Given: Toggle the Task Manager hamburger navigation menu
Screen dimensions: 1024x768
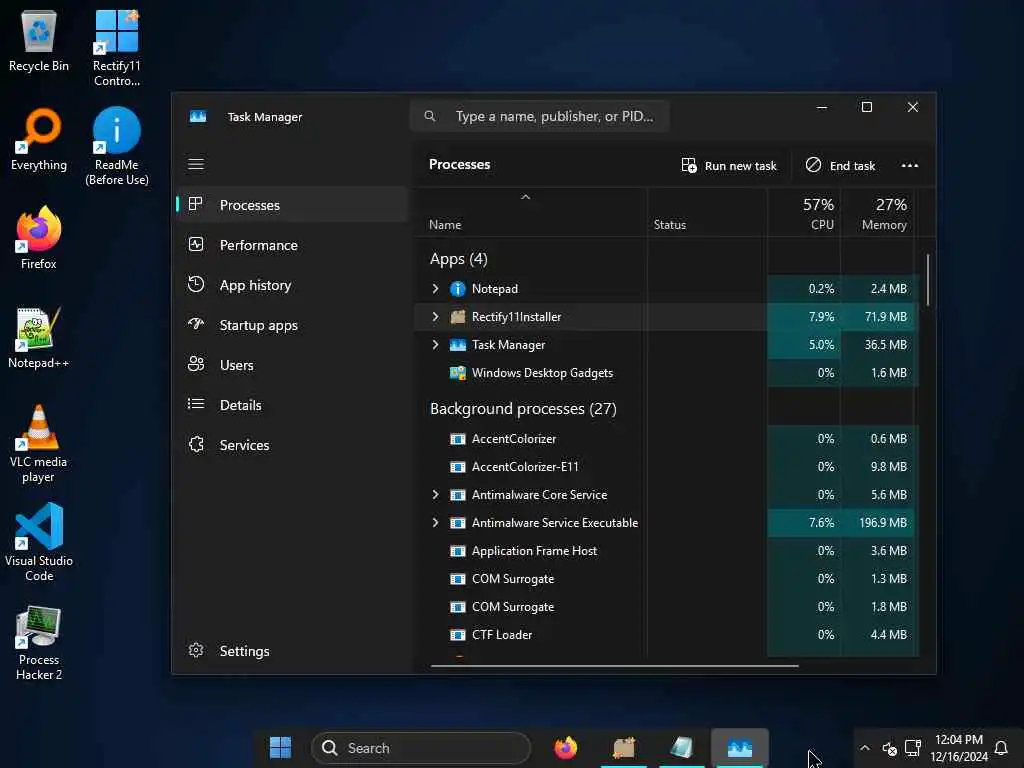Looking at the screenshot, I should pos(196,164).
